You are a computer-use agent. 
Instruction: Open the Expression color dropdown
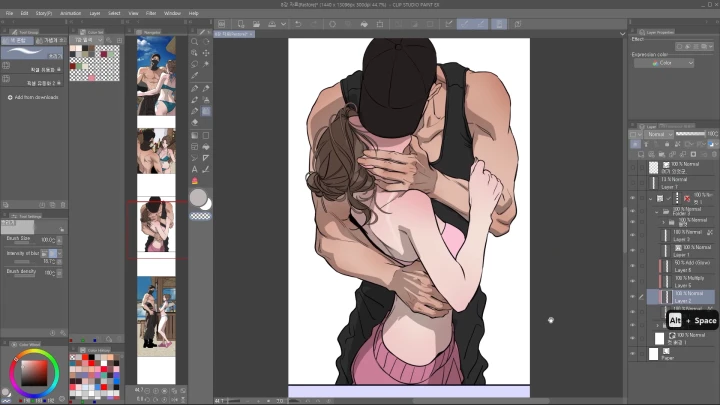[x=664, y=63]
